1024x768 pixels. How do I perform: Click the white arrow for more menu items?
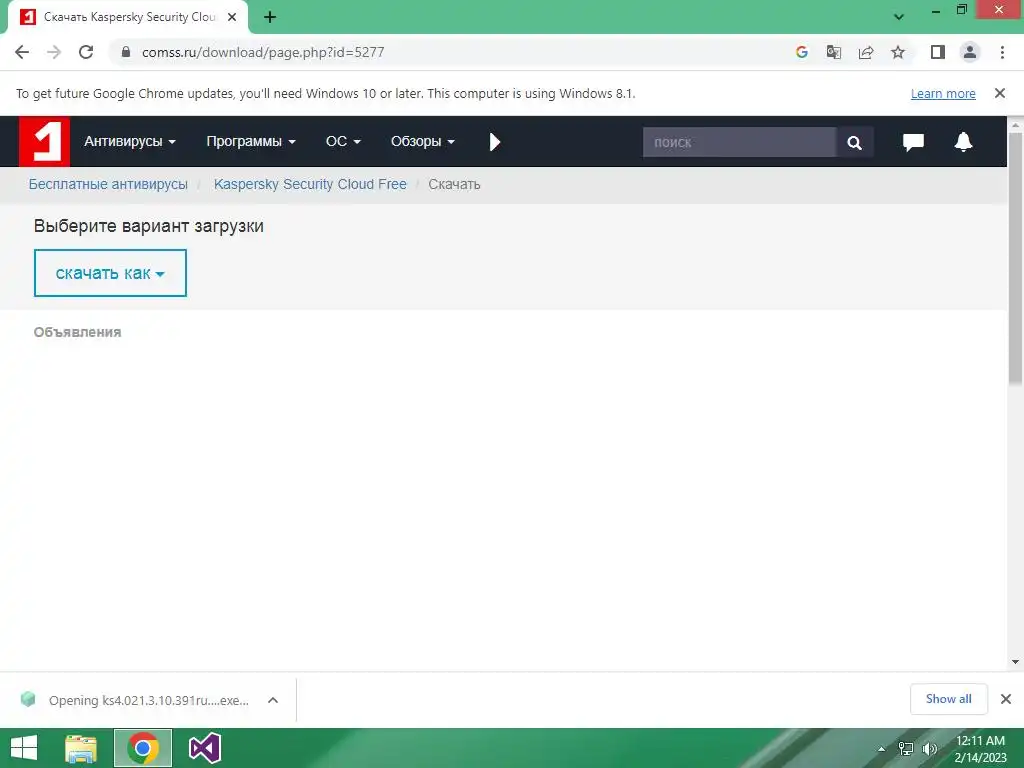tap(494, 142)
